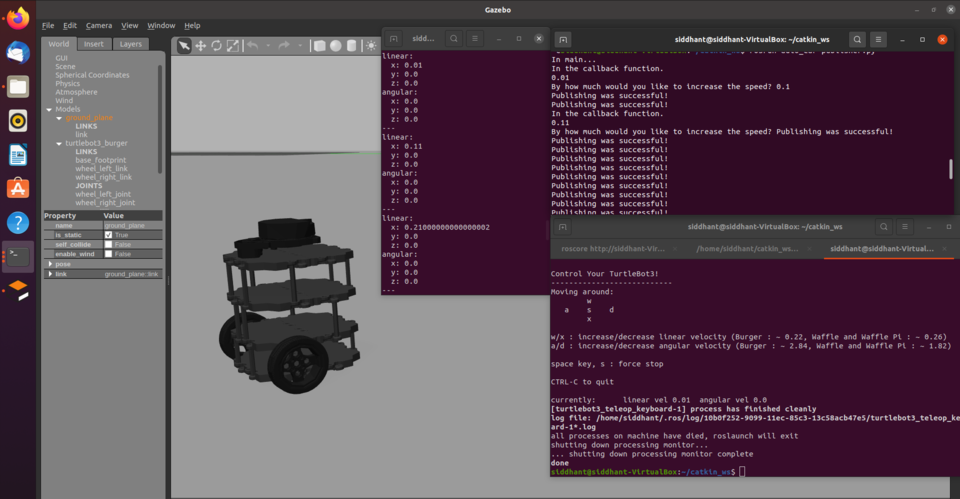Click the undo arrow in toolbar
The image size is (960, 499).
[252, 46]
